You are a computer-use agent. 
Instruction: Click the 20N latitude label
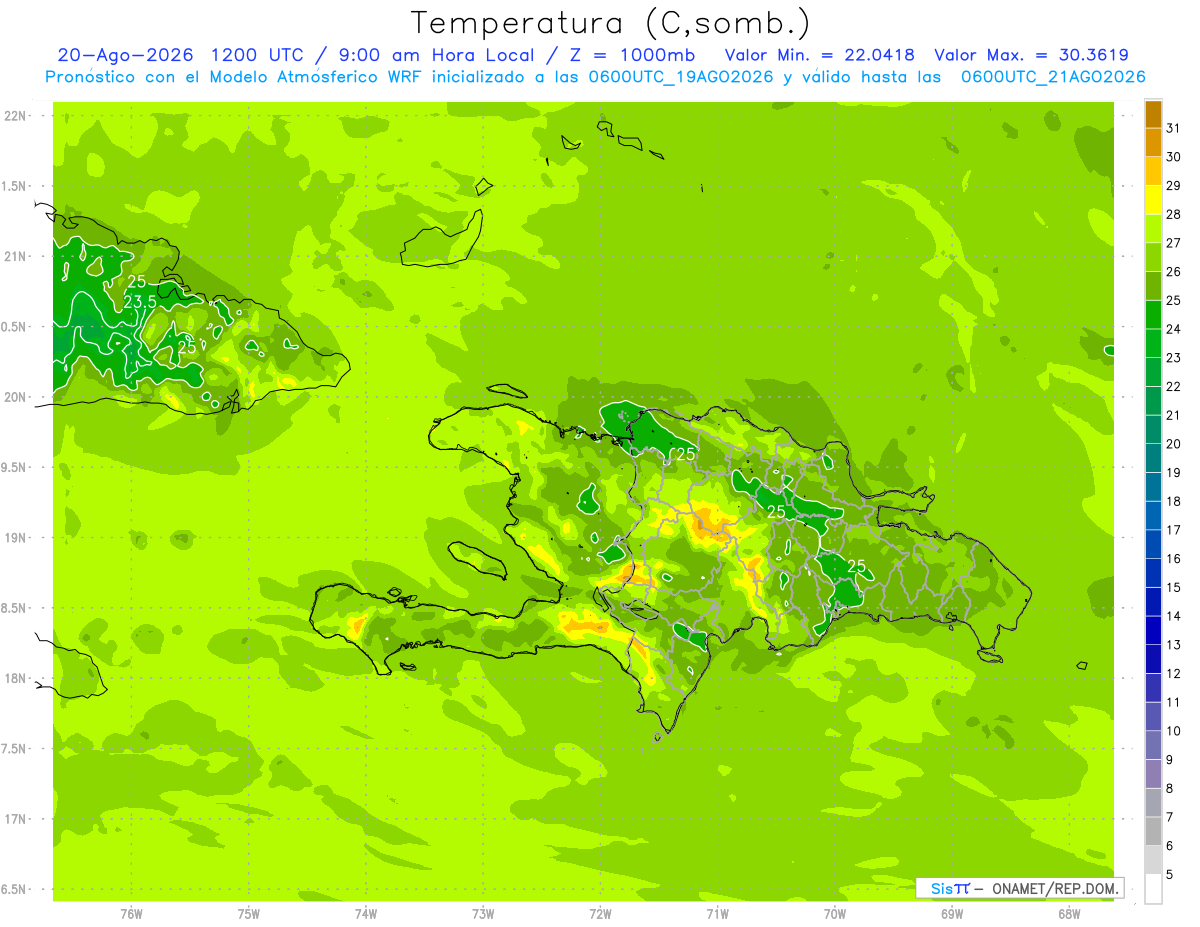click(x=15, y=397)
